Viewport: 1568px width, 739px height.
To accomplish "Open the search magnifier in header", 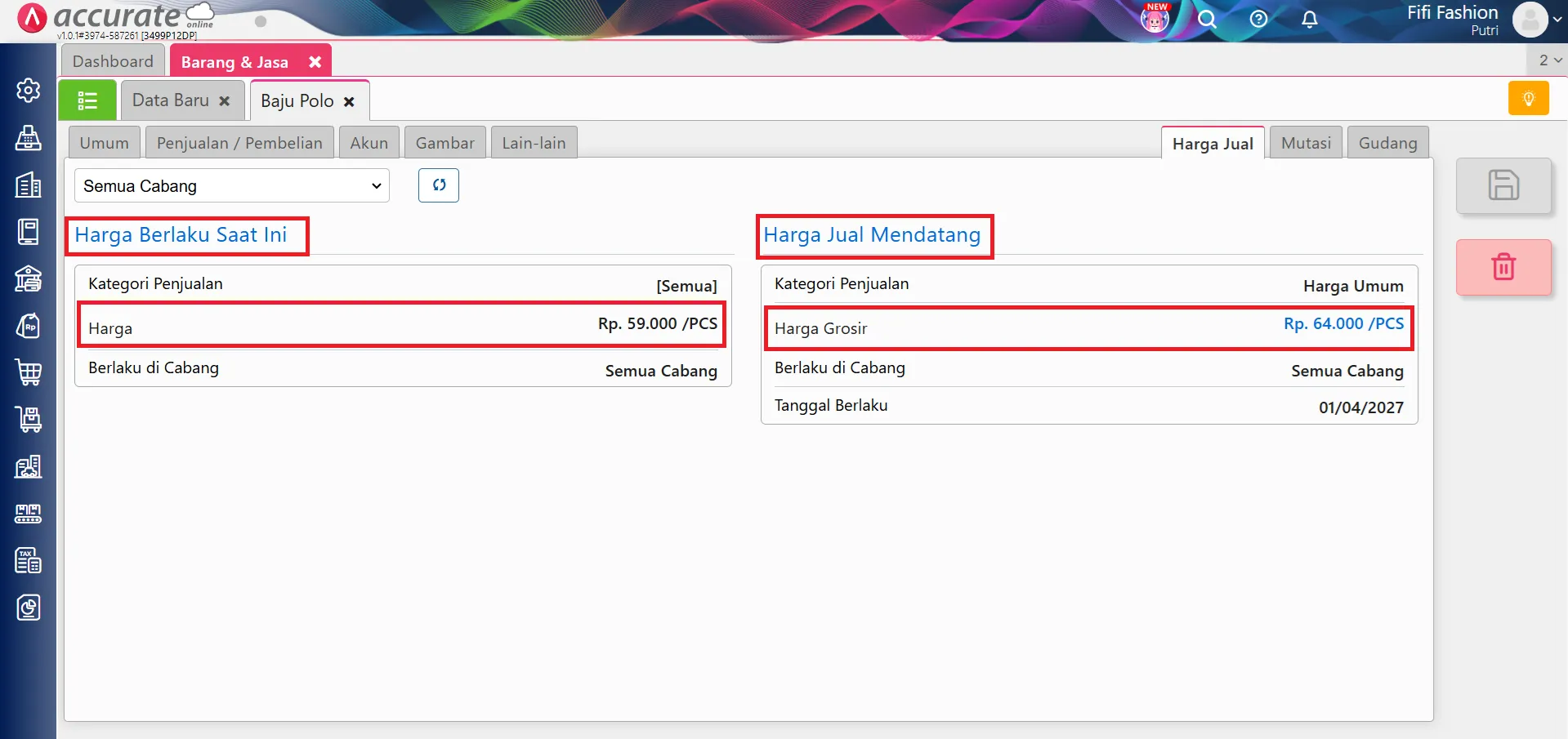I will 1207,19.
